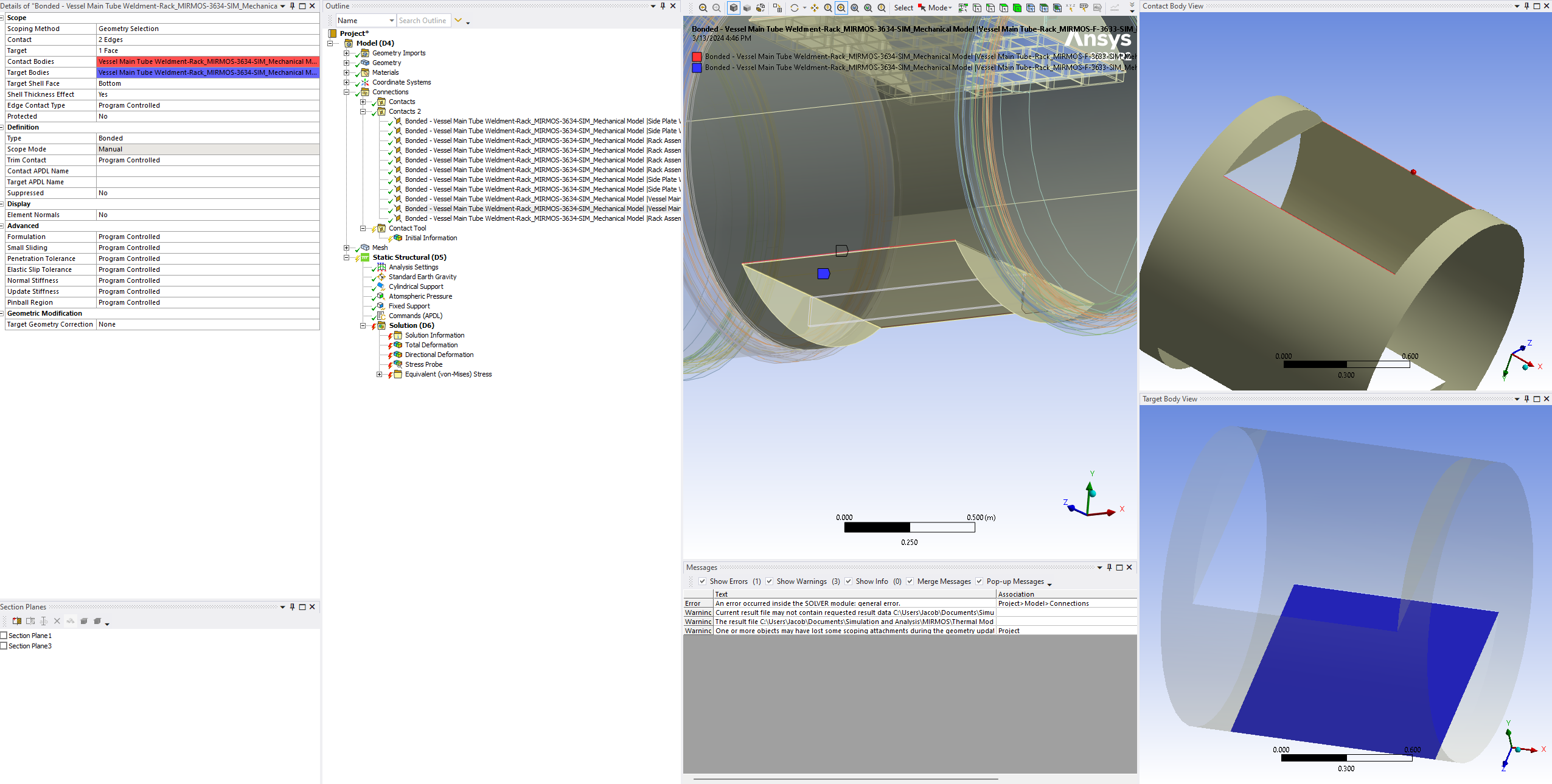Viewport: 1552px width, 784px height.
Task: Click the Search Outline input field
Action: (423, 21)
